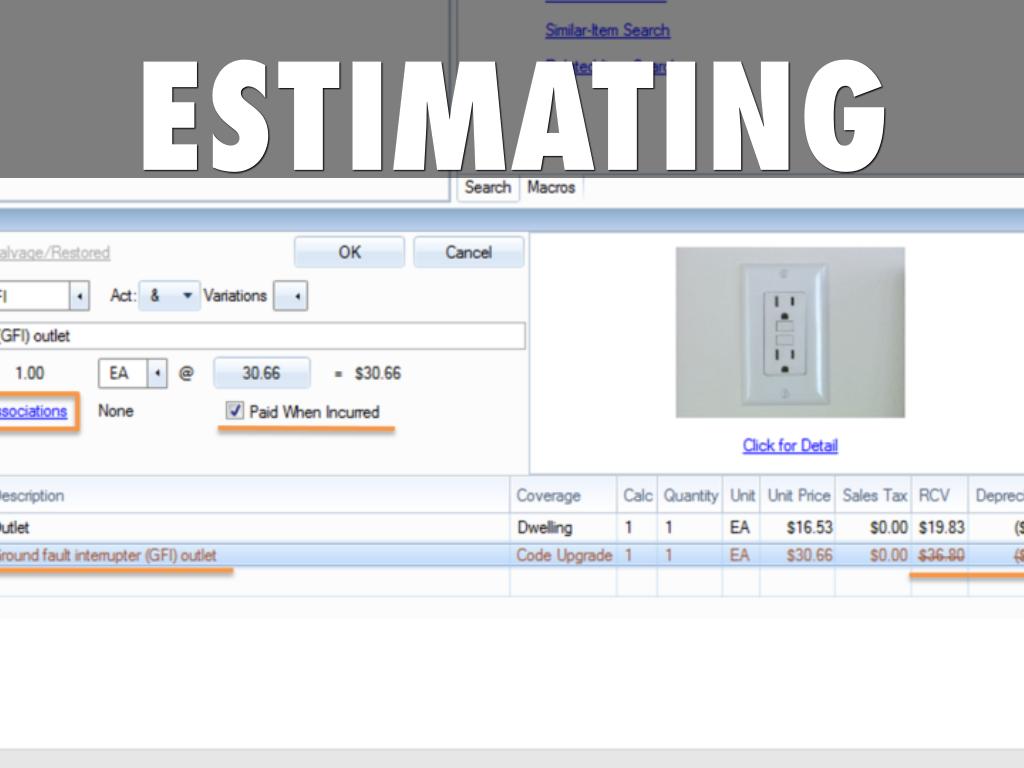
Task: Click the GFI outlet photo thumbnail
Action: [x=790, y=332]
